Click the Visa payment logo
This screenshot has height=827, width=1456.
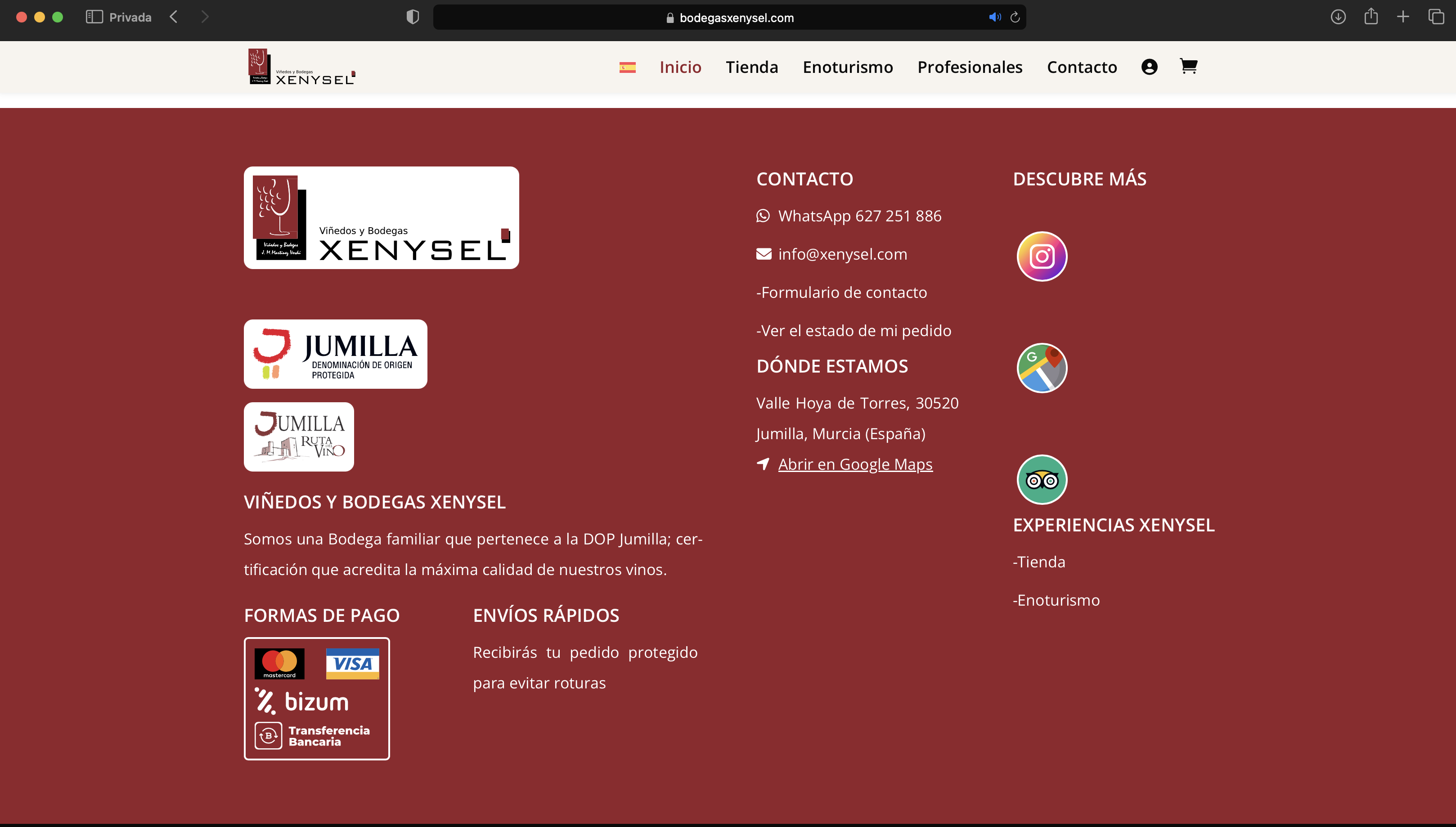point(353,663)
